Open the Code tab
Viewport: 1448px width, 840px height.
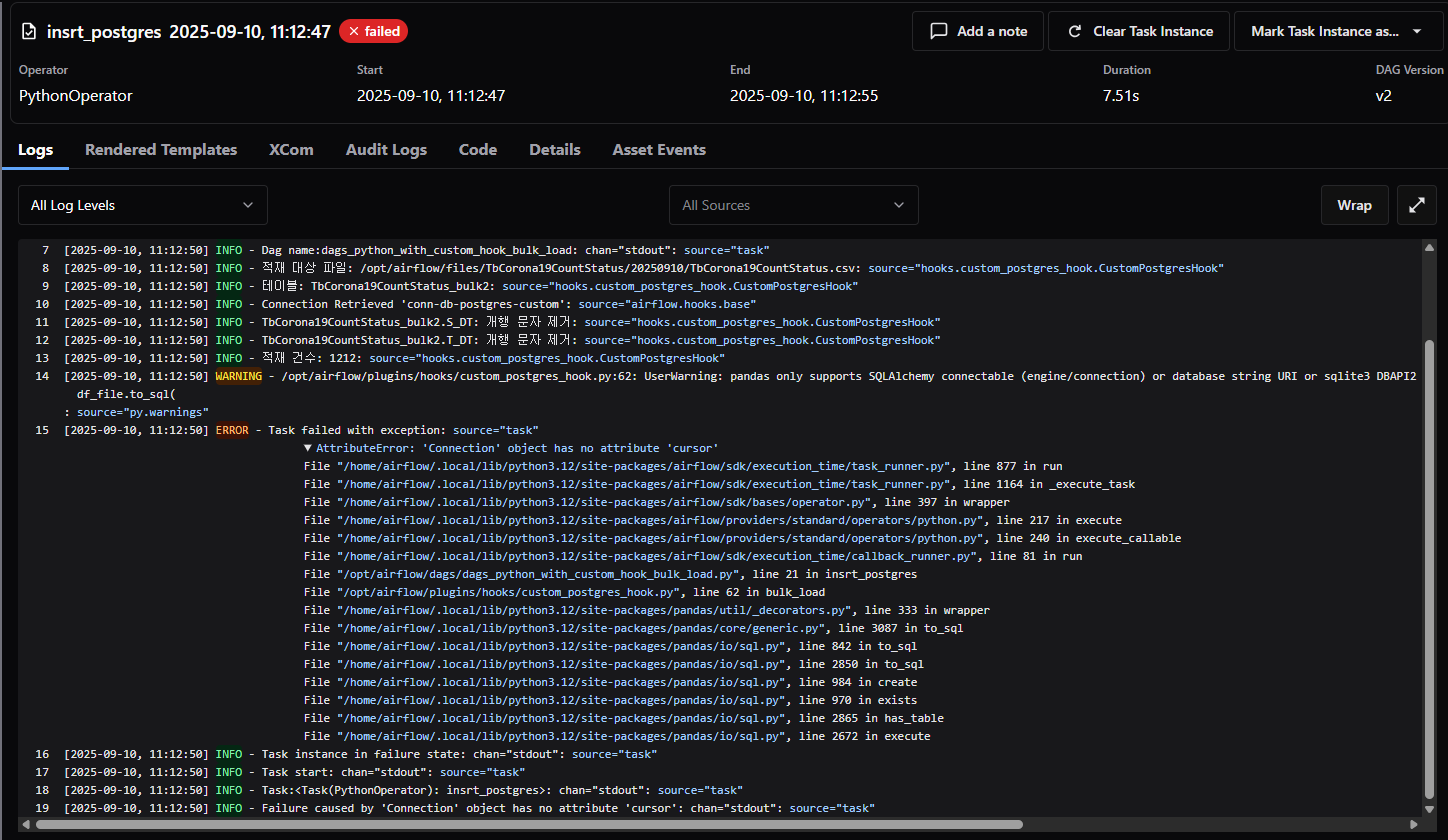(478, 149)
